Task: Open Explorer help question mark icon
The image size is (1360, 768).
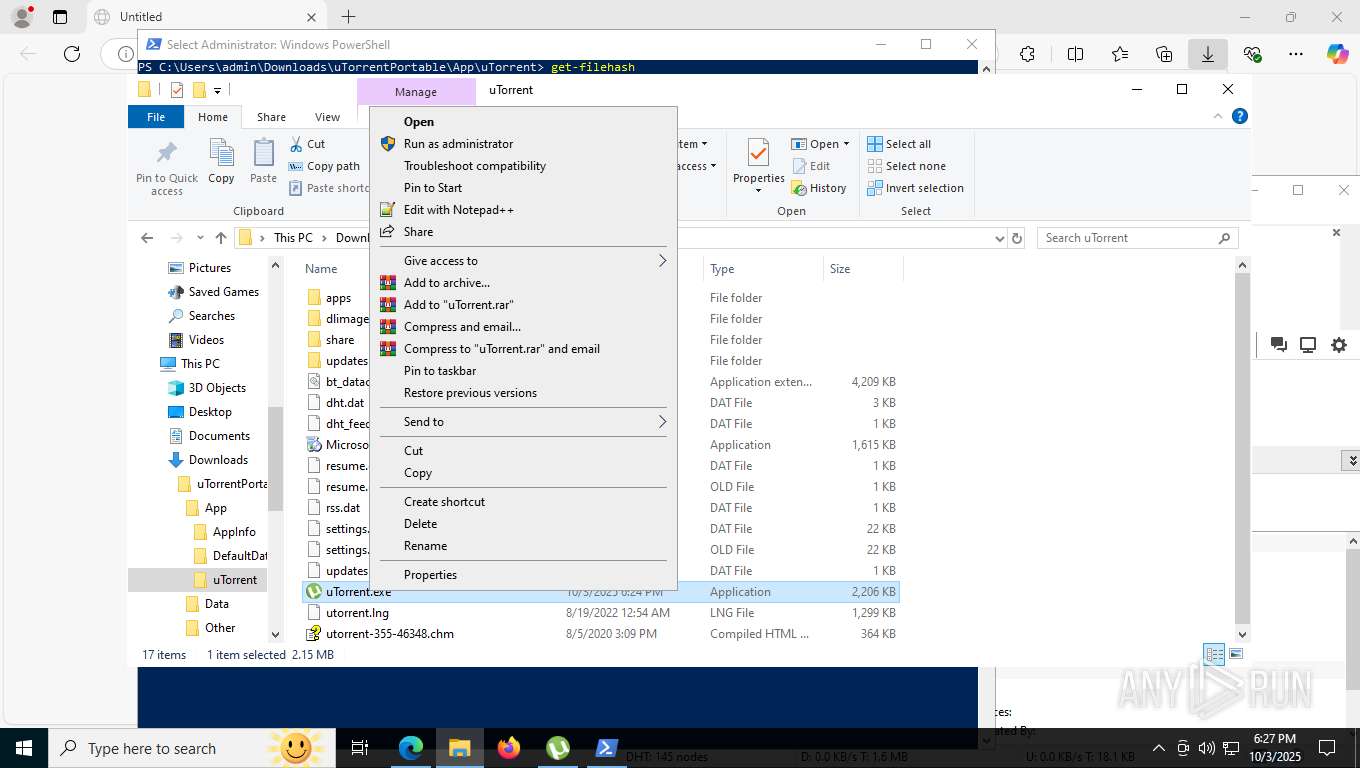Action: pos(1240,117)
